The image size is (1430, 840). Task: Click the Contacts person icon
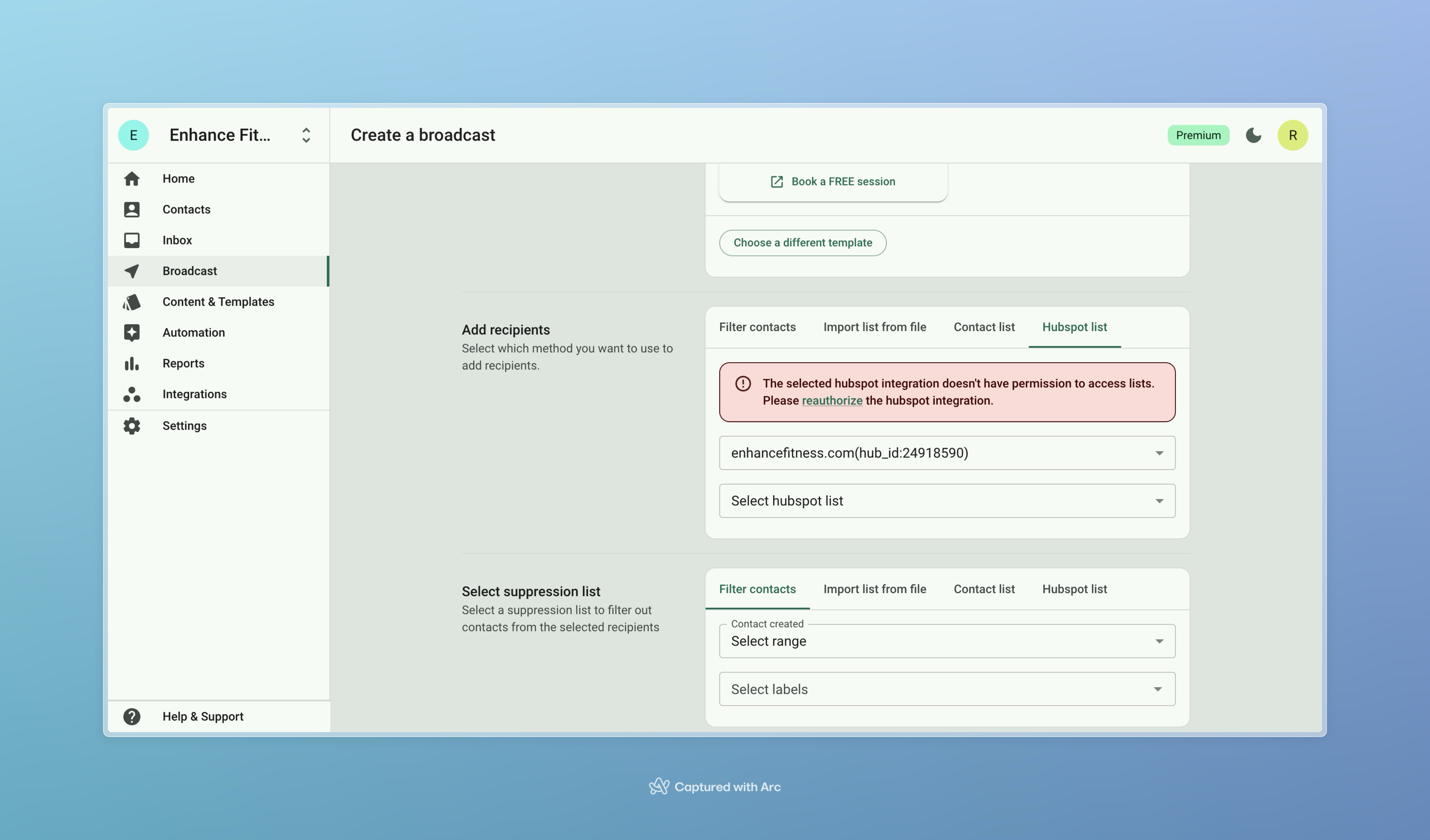pyautogui.click(x=132, y=209)
